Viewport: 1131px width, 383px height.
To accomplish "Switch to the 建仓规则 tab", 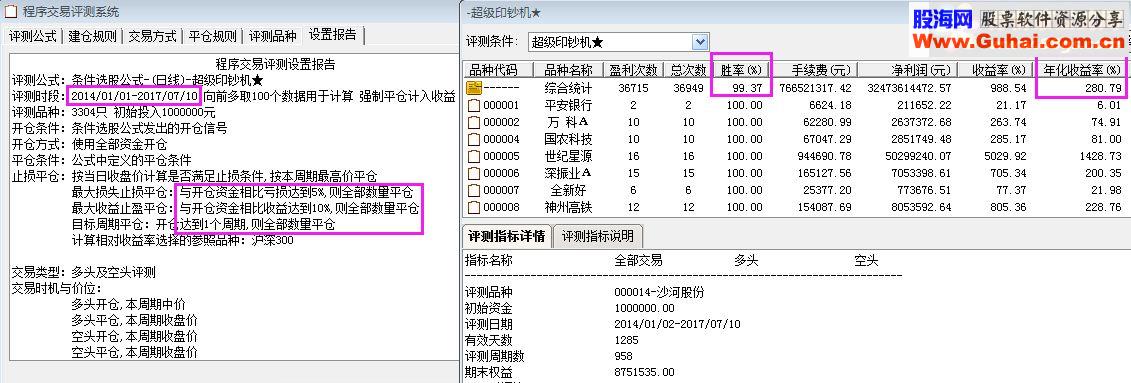I will pyautogui.click(x=92, y=36).
